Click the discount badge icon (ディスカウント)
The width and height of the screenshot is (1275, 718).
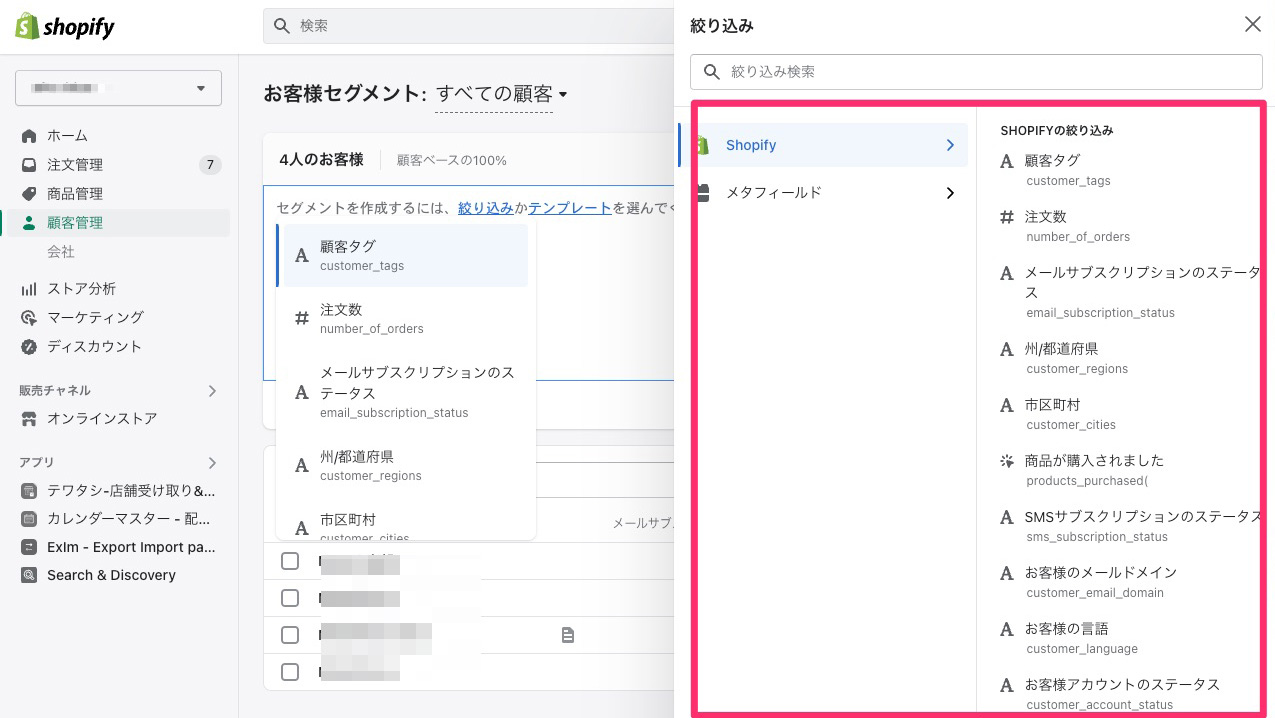pos(29,347)
